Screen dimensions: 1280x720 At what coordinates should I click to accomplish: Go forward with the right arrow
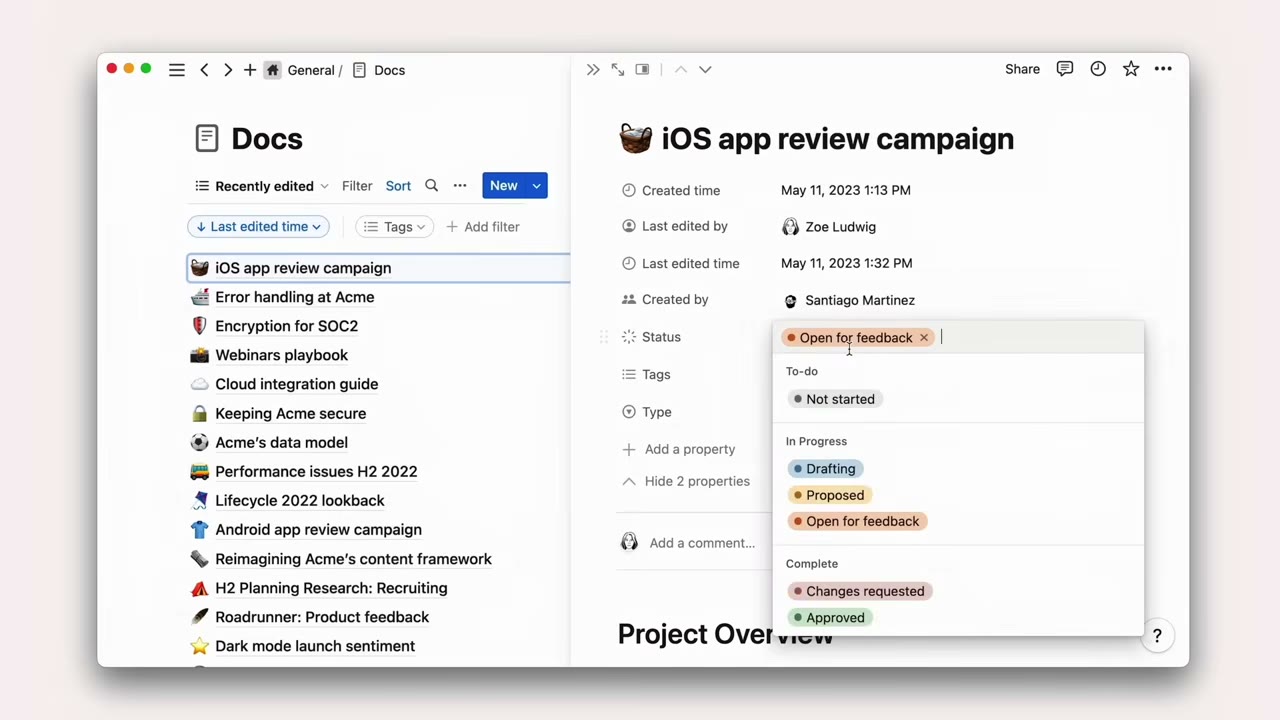pyautogui.click(x=228, y=70)
